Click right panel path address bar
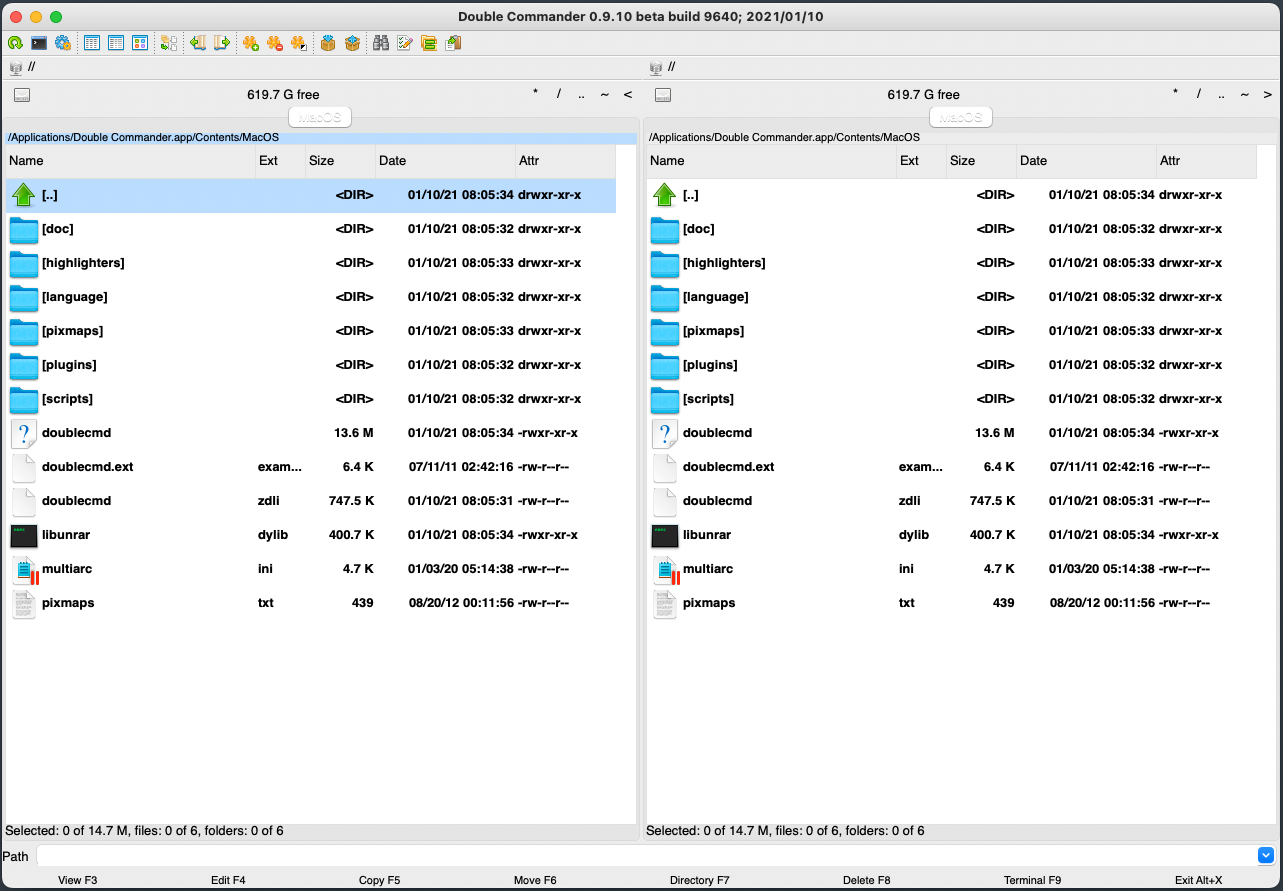The width and height of the screenshot is (1283, 891). pyautogui.click(x=961, y=138)
